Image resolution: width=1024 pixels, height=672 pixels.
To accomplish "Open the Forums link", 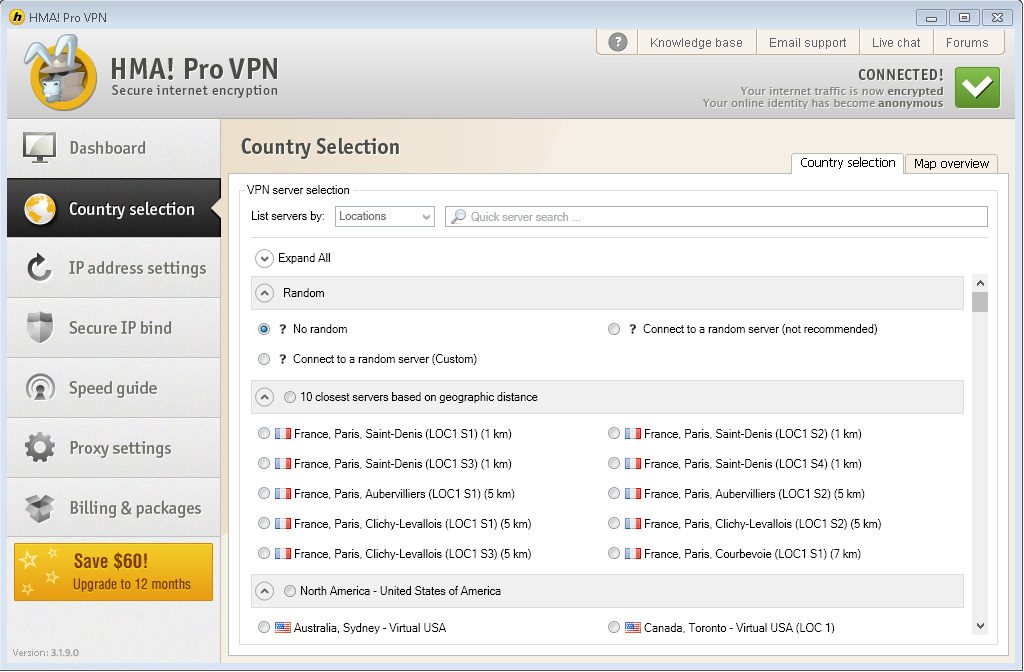I will [967, 42].
